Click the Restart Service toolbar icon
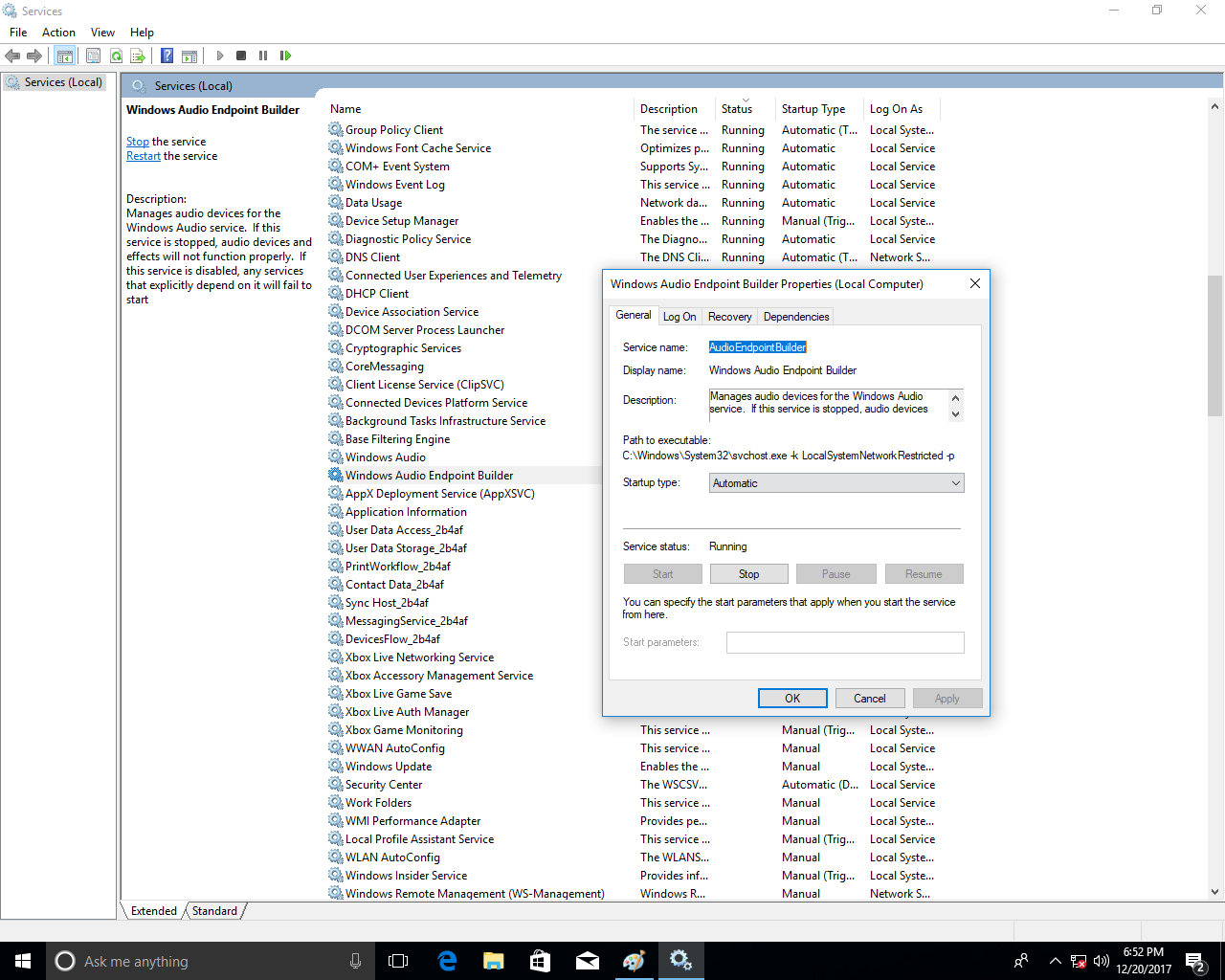 point(285,56)
